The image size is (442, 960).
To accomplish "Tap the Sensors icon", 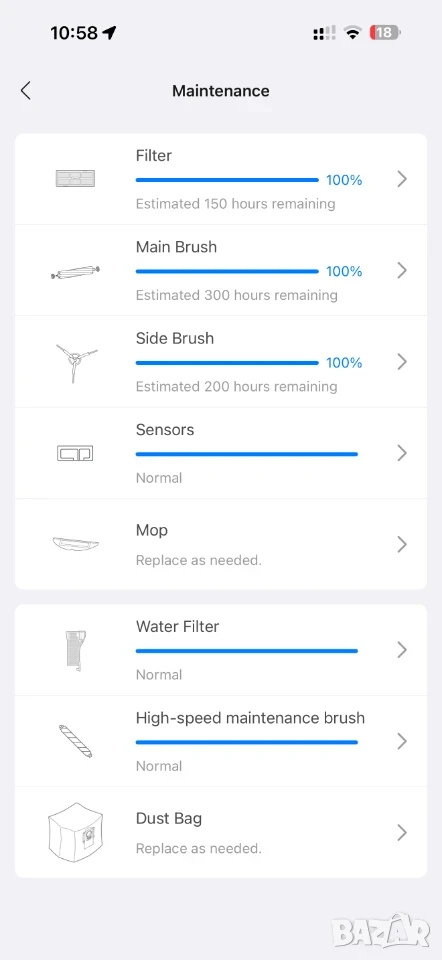I will (x=75, y=453).
